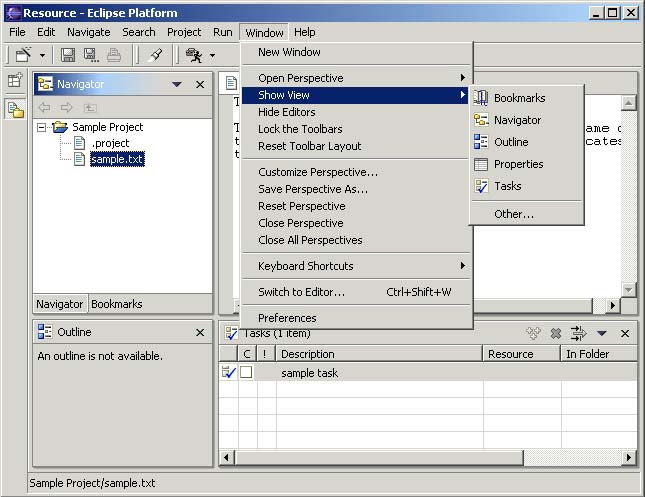
Task: Show the Tasks view from the submenu
Action: pos(526,186)
